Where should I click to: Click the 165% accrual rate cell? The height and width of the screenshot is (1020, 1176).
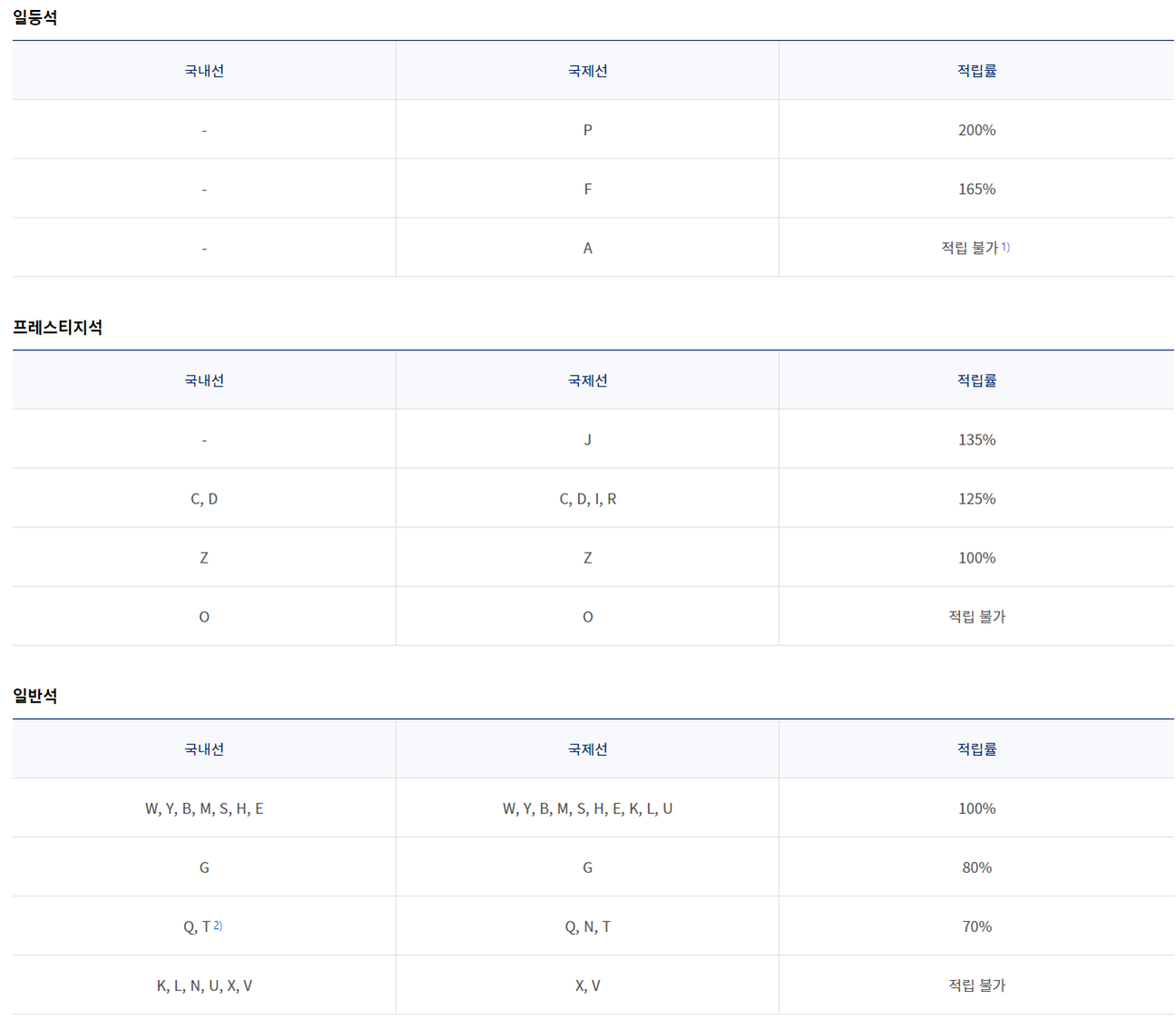(976, 188)
